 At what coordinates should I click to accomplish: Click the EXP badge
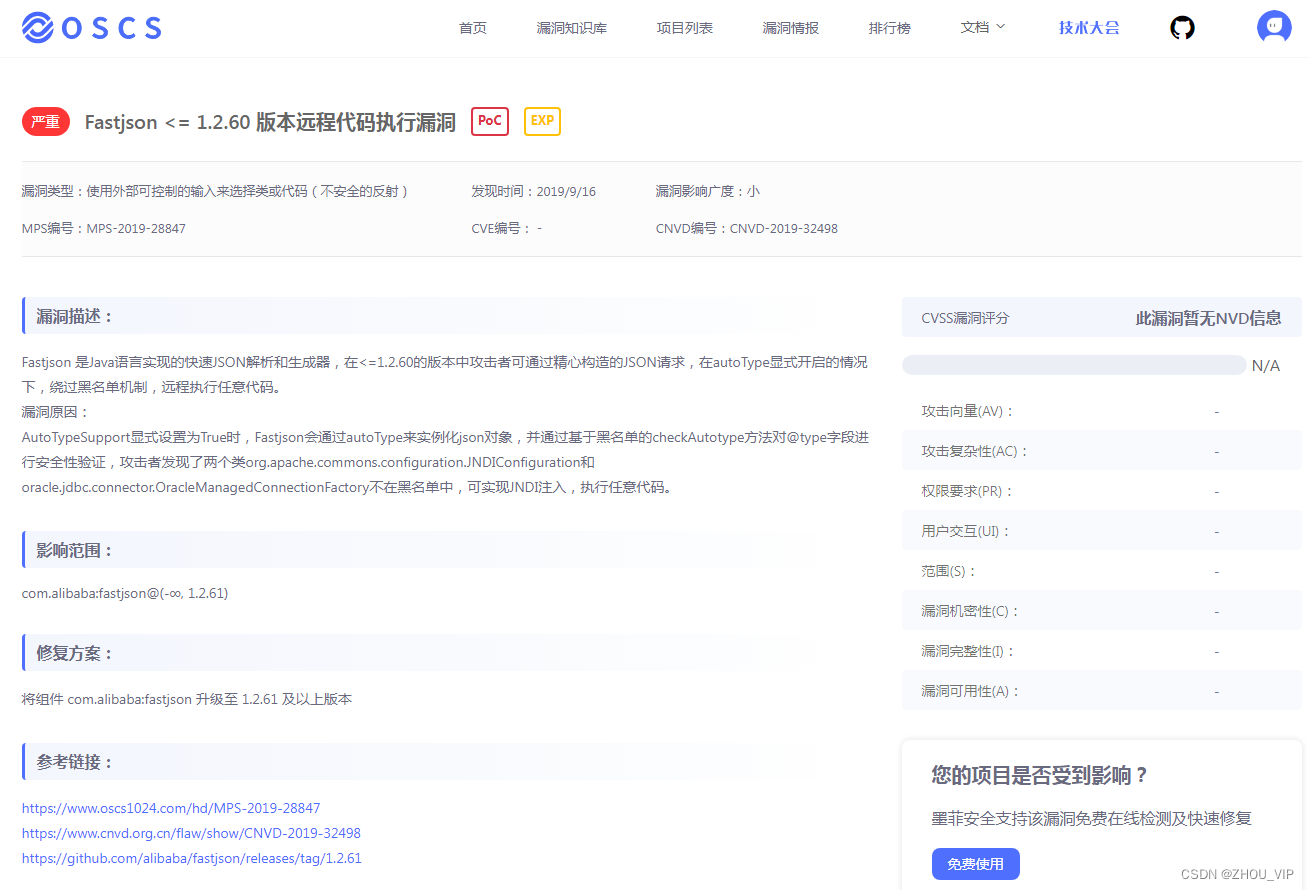click(542, 121)
